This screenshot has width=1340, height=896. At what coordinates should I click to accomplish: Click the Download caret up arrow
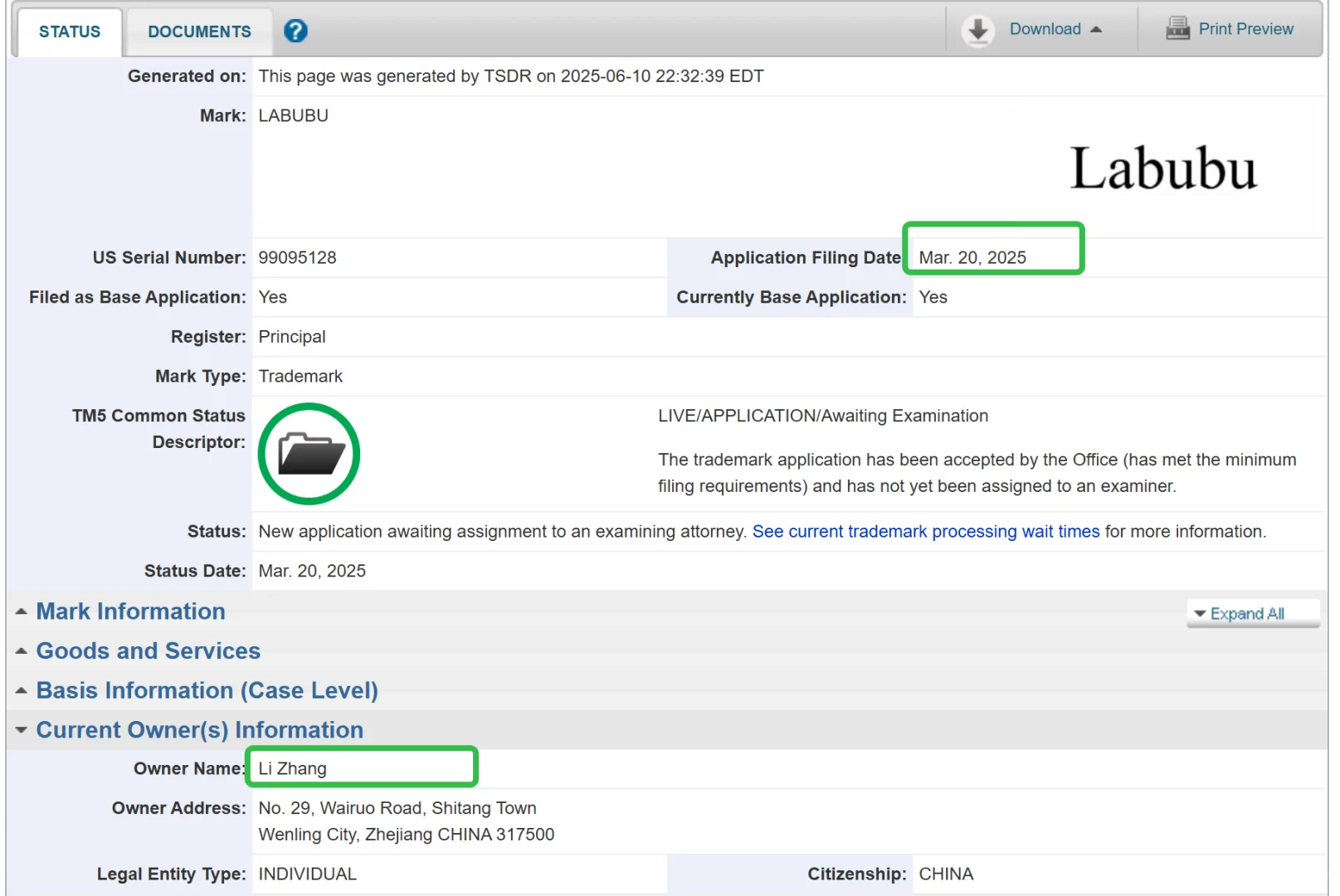pos(1096,30)
